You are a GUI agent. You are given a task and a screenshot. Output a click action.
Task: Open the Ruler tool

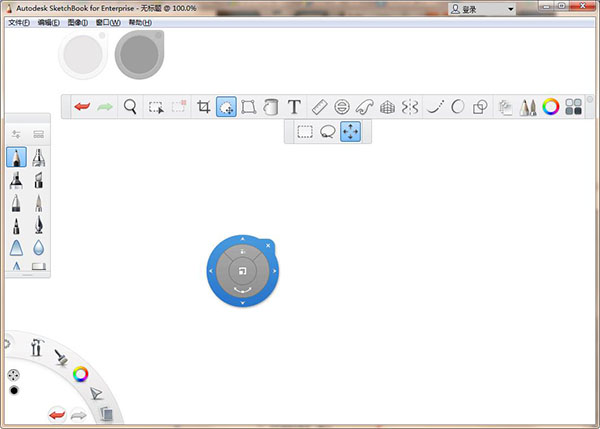320,106
